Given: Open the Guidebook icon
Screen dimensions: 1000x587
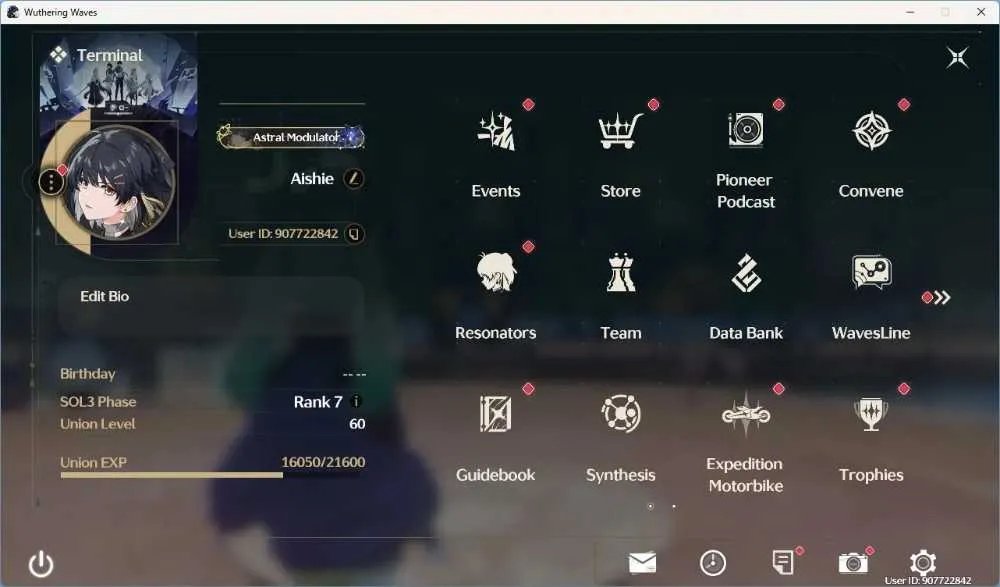Looking at the screenshot, I should tap(496, 413).
